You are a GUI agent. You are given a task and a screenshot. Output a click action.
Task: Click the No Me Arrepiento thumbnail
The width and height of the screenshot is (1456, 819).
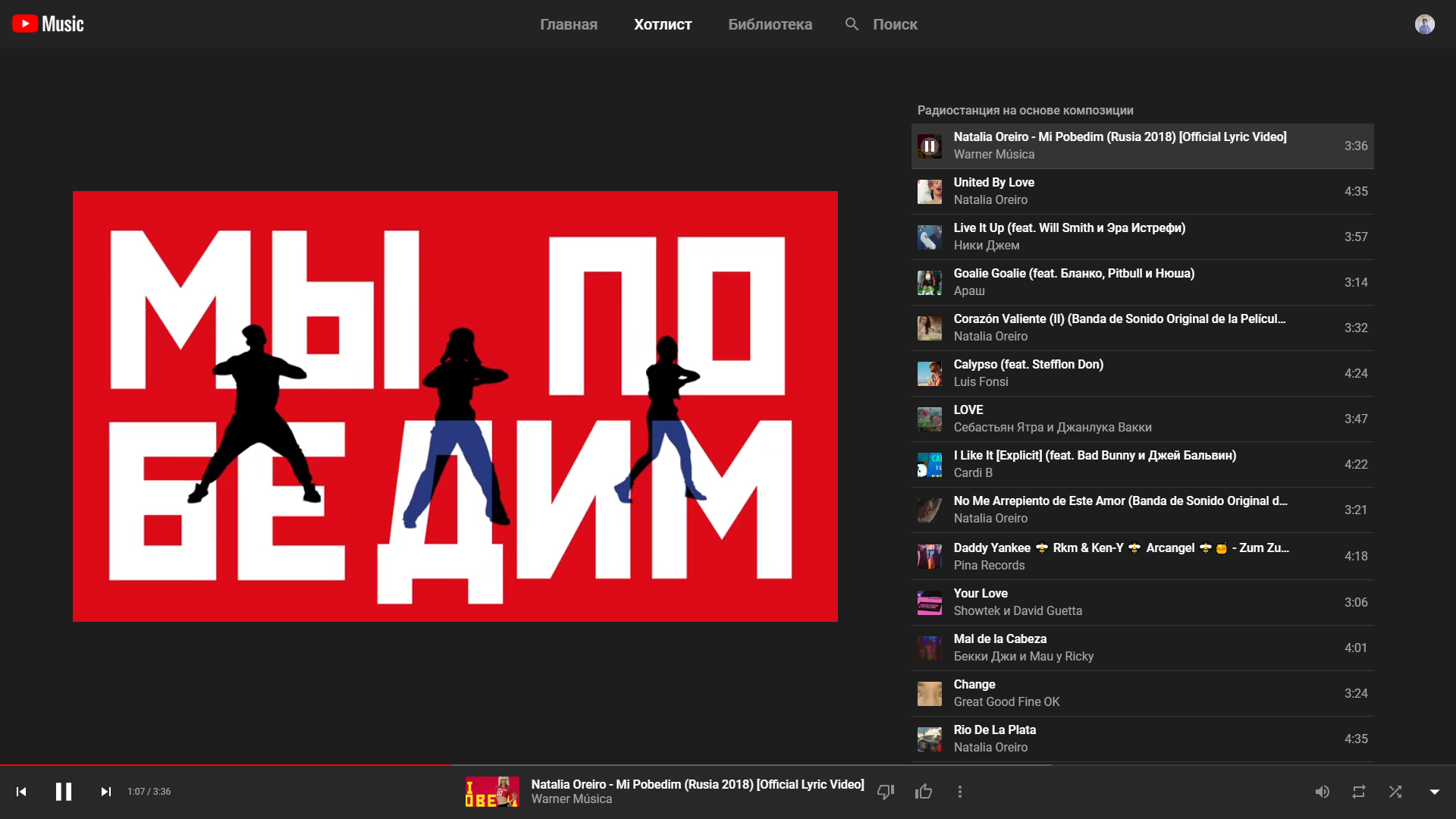930,510
